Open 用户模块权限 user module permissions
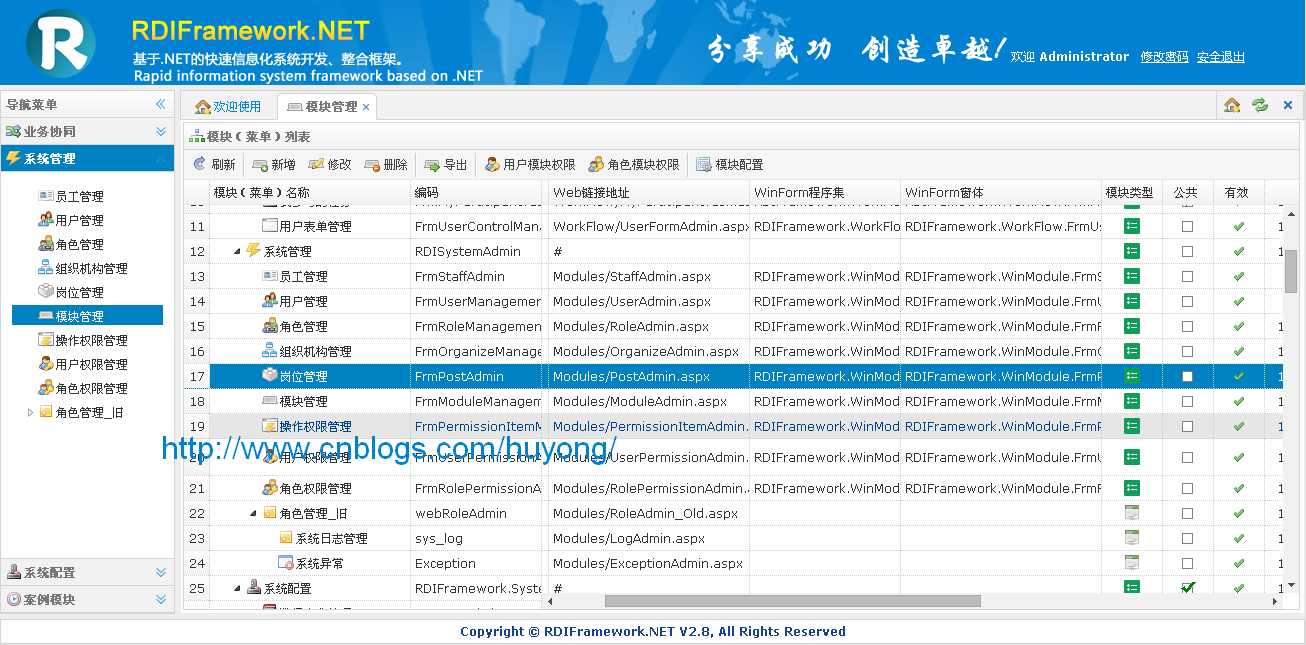This screenshot has width=1306, height=645. [530, 165]
